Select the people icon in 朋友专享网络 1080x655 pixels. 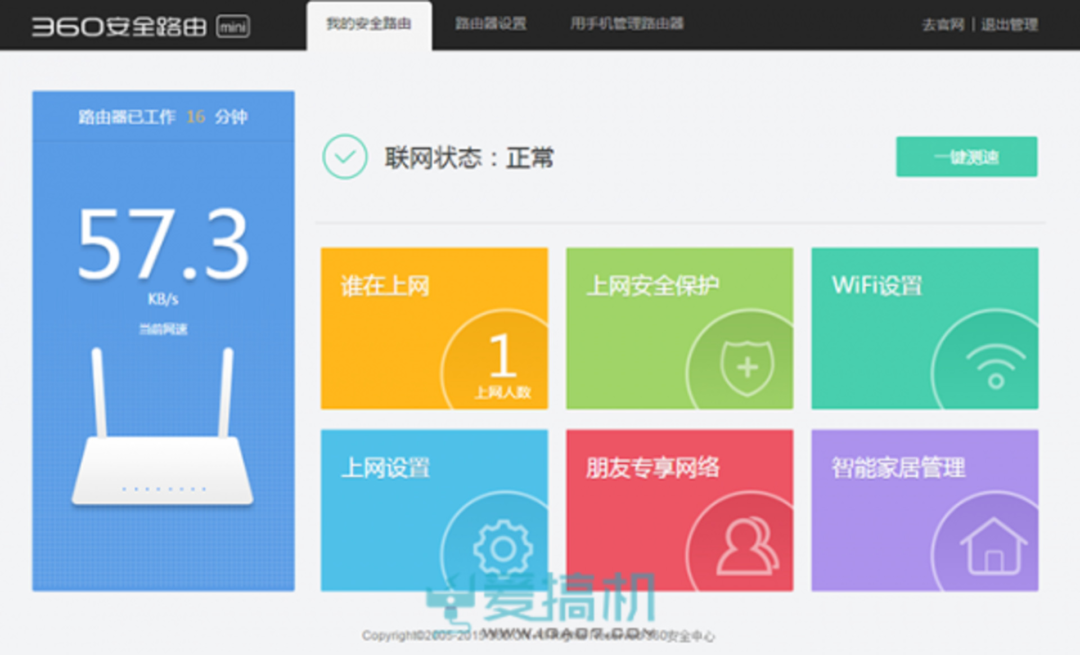[x=747, y=547]
